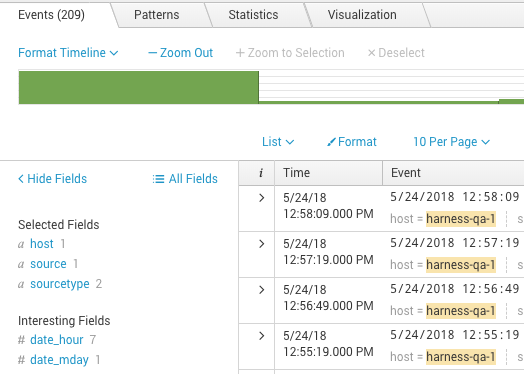Image resolution: width=524 pixels, height=374 pixels.
Task: Click the Events (209) tab
Action: tap(51, 15)
